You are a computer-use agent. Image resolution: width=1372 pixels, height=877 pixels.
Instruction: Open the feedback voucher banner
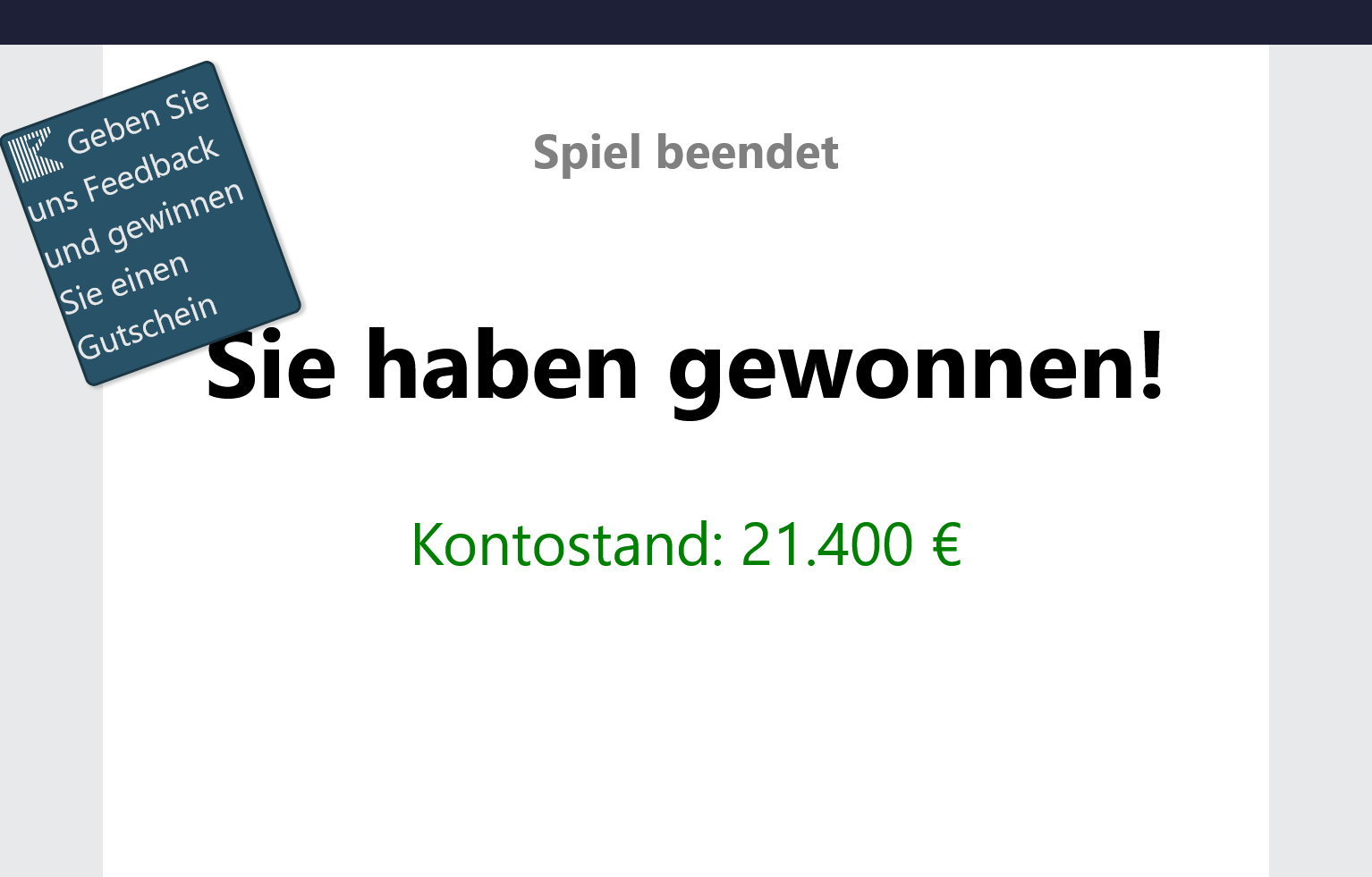151,223
